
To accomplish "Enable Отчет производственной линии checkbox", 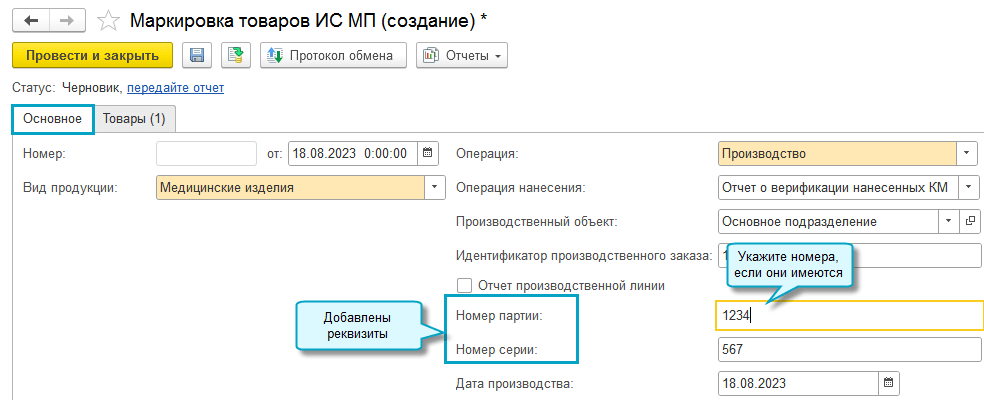I will (x=465, y=285).
